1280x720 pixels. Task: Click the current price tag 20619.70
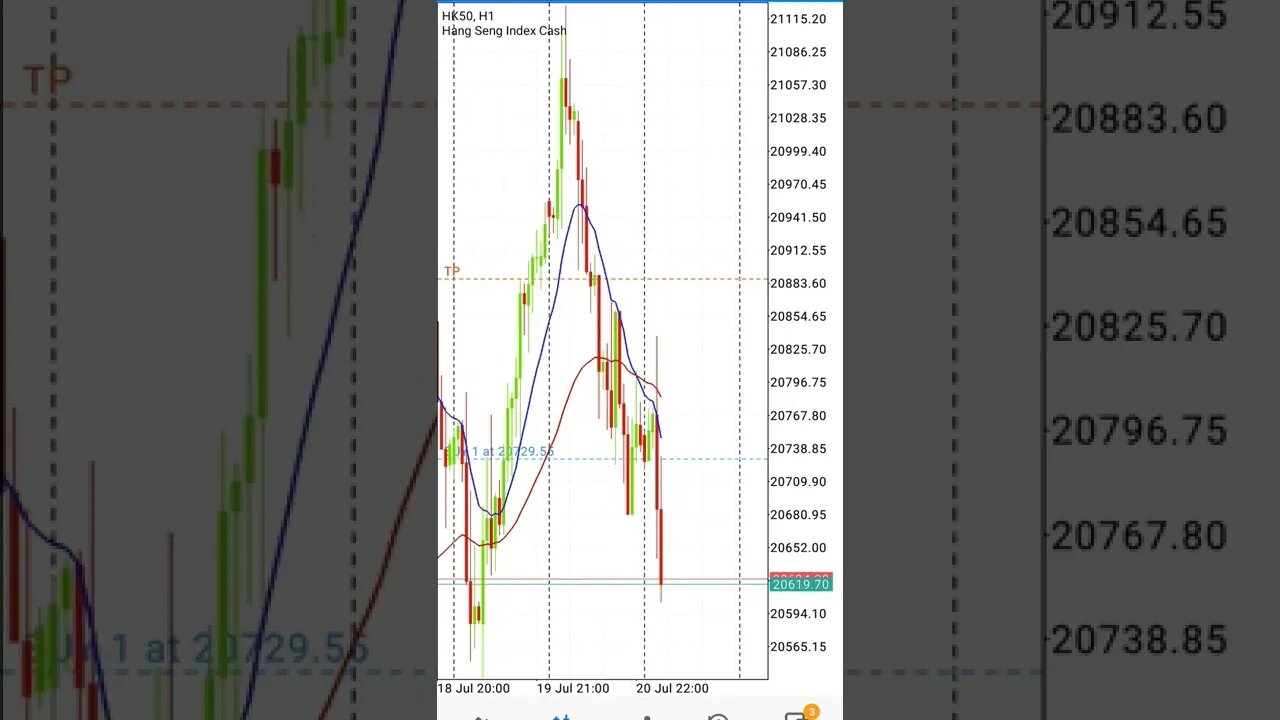(800, 585)
